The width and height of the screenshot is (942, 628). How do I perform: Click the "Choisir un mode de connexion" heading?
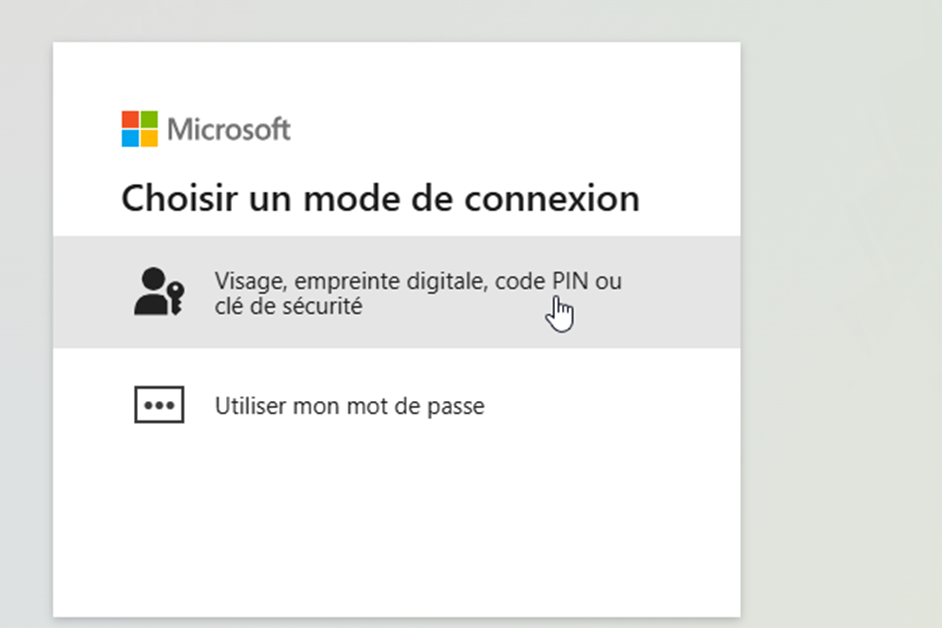tap(380, 198)
